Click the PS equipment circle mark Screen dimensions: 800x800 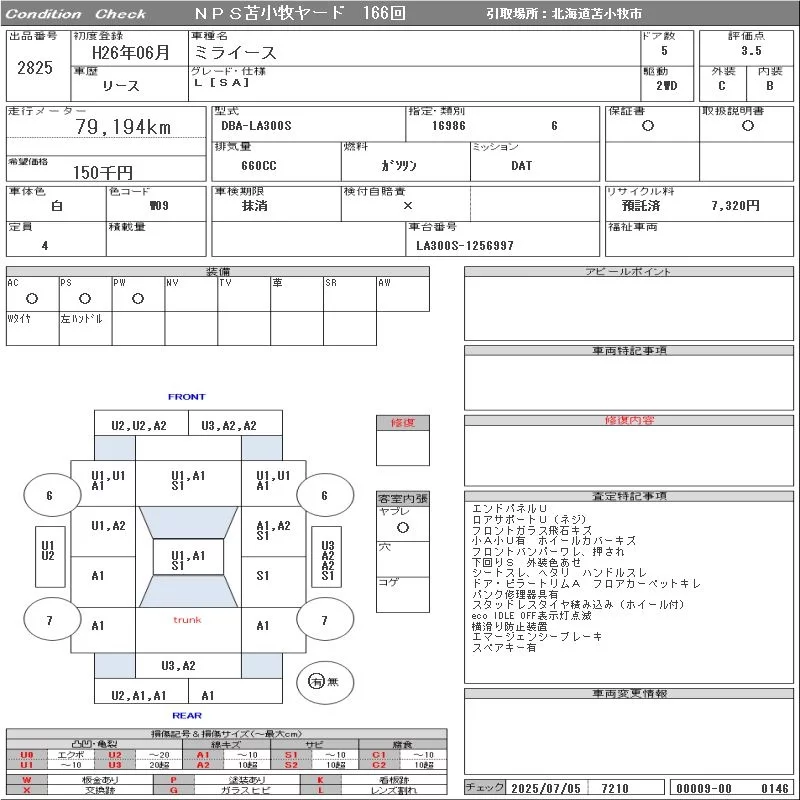(85, 298)
